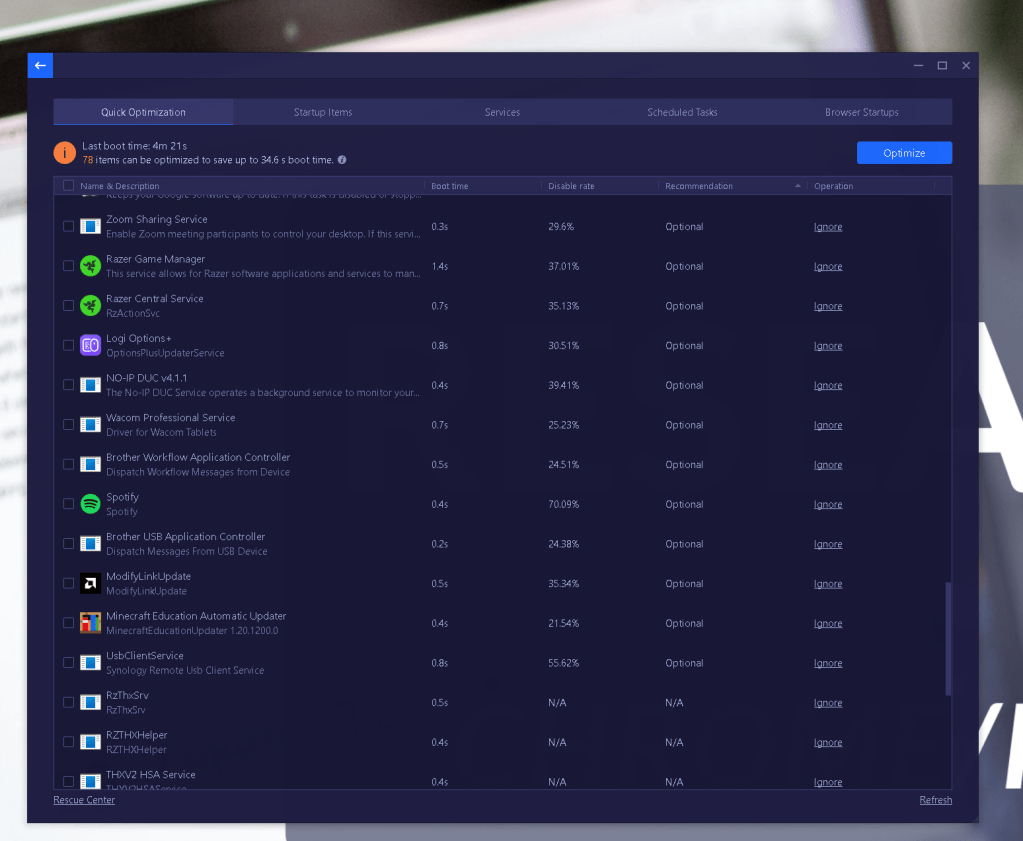Viewport: 1023px width, 841px height.
Task: Click the Zoom Sharing Service icon
Action: tap(90, 226)
